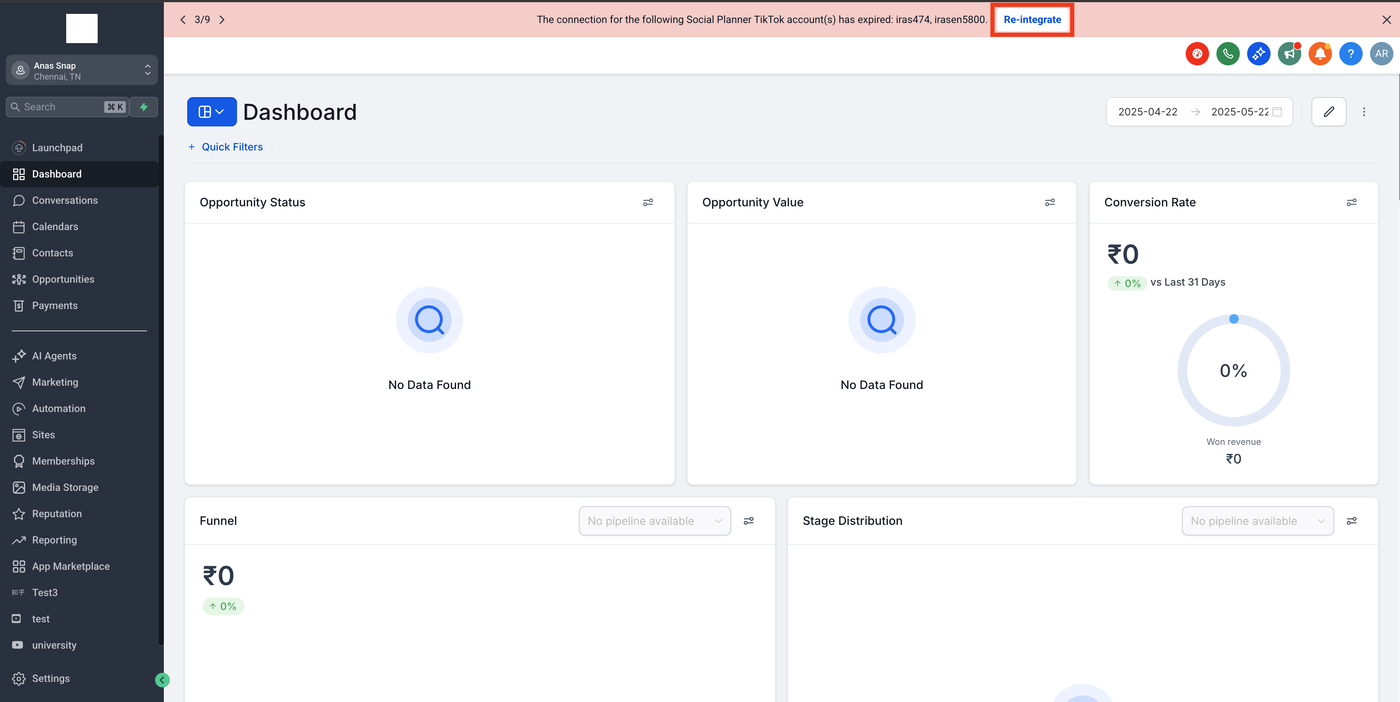Image resolution: width=1400 pixels, height=702 pixels.
Task: Open Conversion Rate widget filter settings
Action: coord(1351,202)
